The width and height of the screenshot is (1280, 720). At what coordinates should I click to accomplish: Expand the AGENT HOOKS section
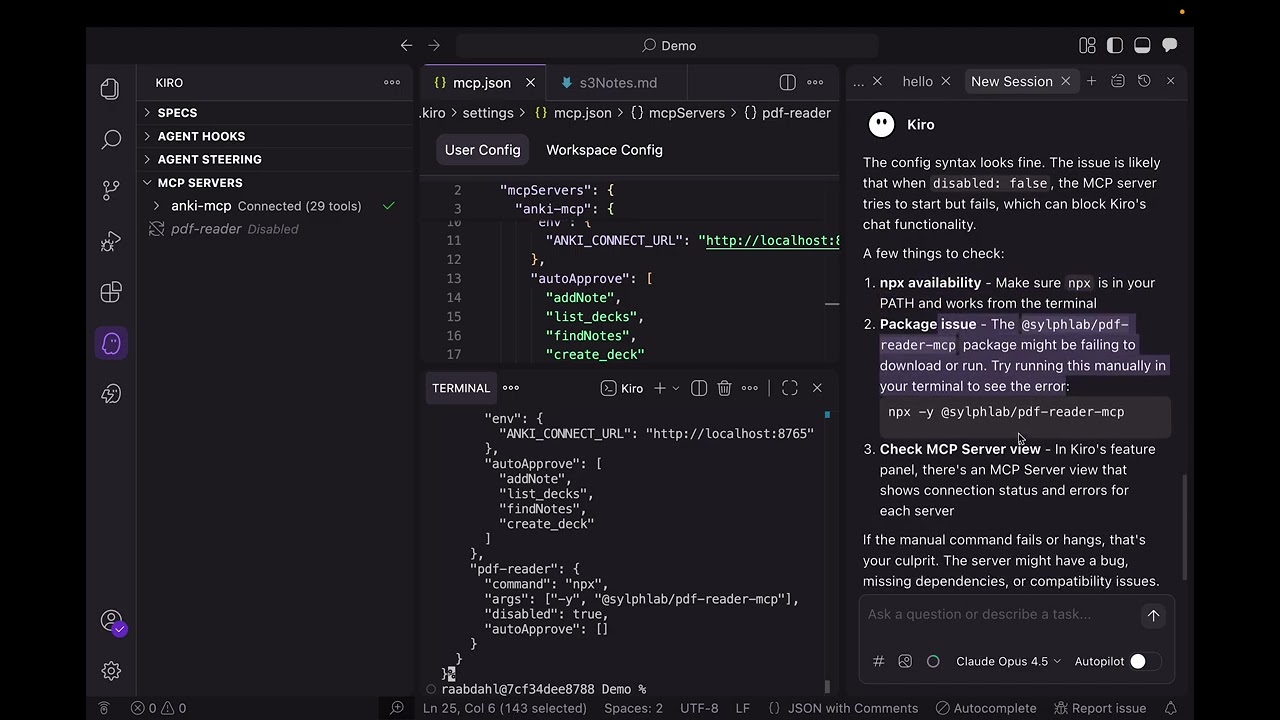coord(276,136)
